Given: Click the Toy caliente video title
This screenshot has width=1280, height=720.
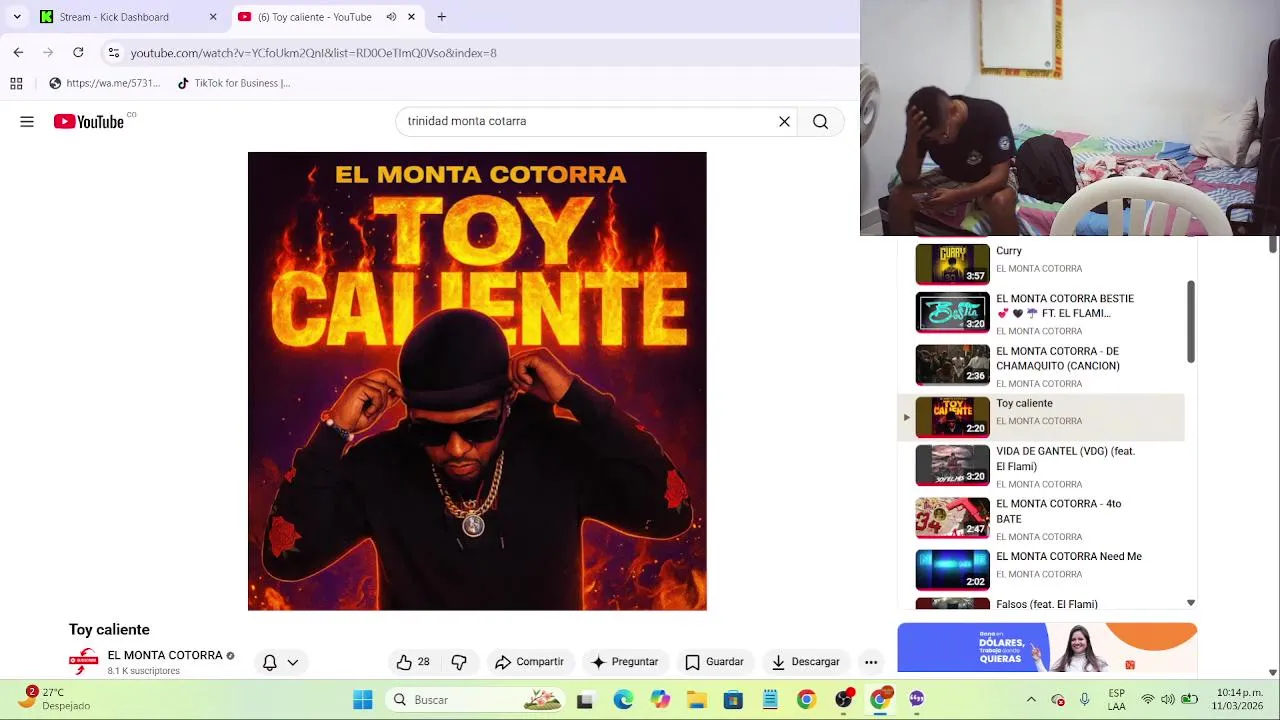Looking at the screenshot, I should coord(109,630).
